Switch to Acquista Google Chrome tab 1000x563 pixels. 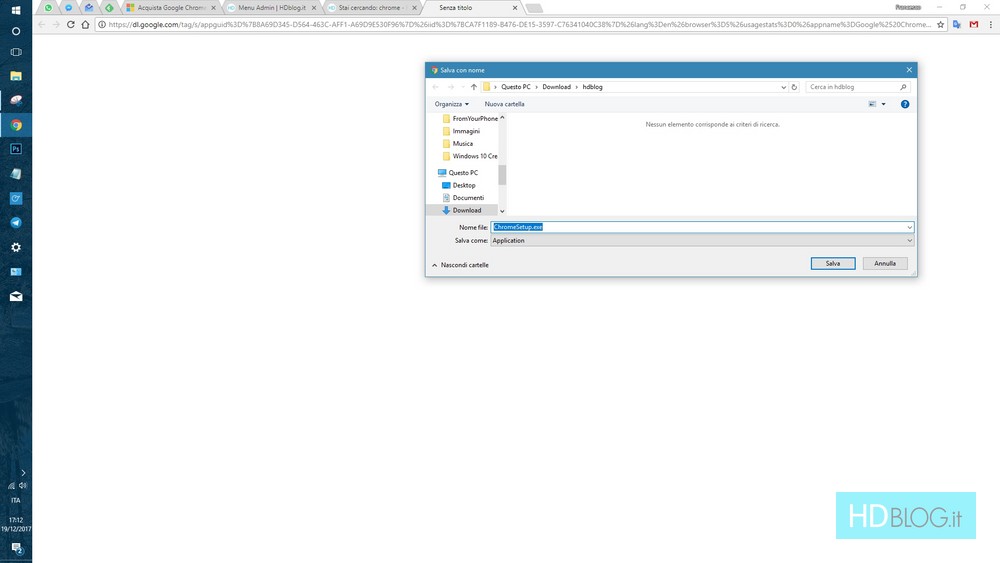pyautogui.click(x=170, y=8)
